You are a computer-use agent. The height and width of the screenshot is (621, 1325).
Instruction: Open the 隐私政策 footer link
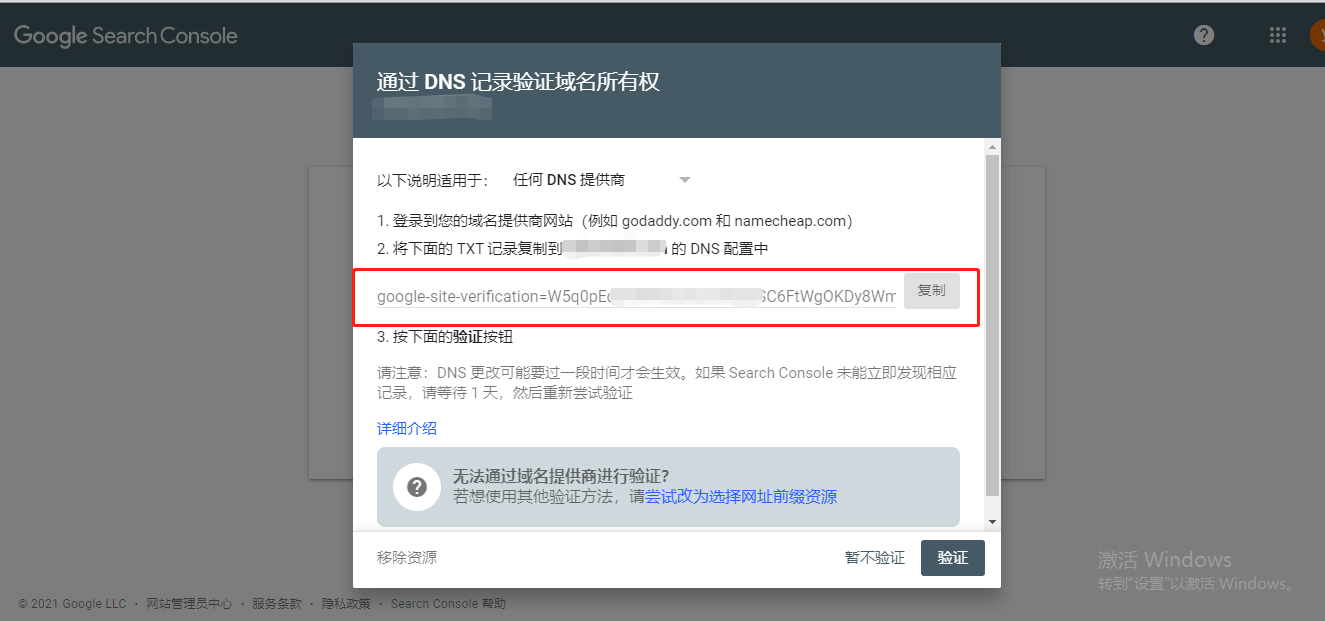[345, 604]
